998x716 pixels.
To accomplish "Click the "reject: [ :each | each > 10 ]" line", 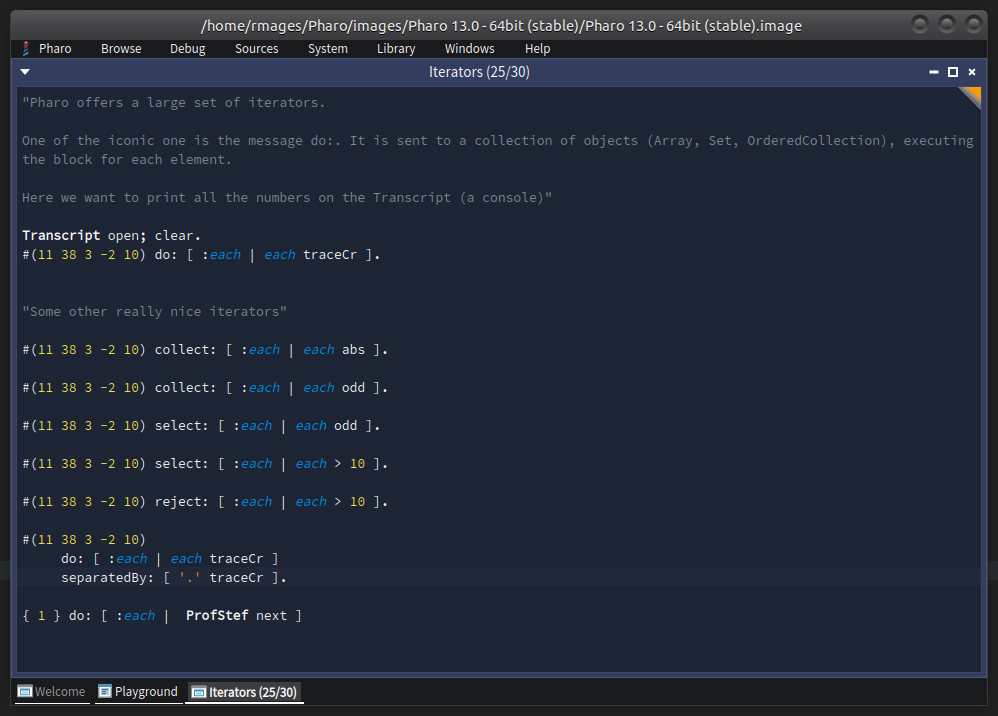I will (205, 502).
